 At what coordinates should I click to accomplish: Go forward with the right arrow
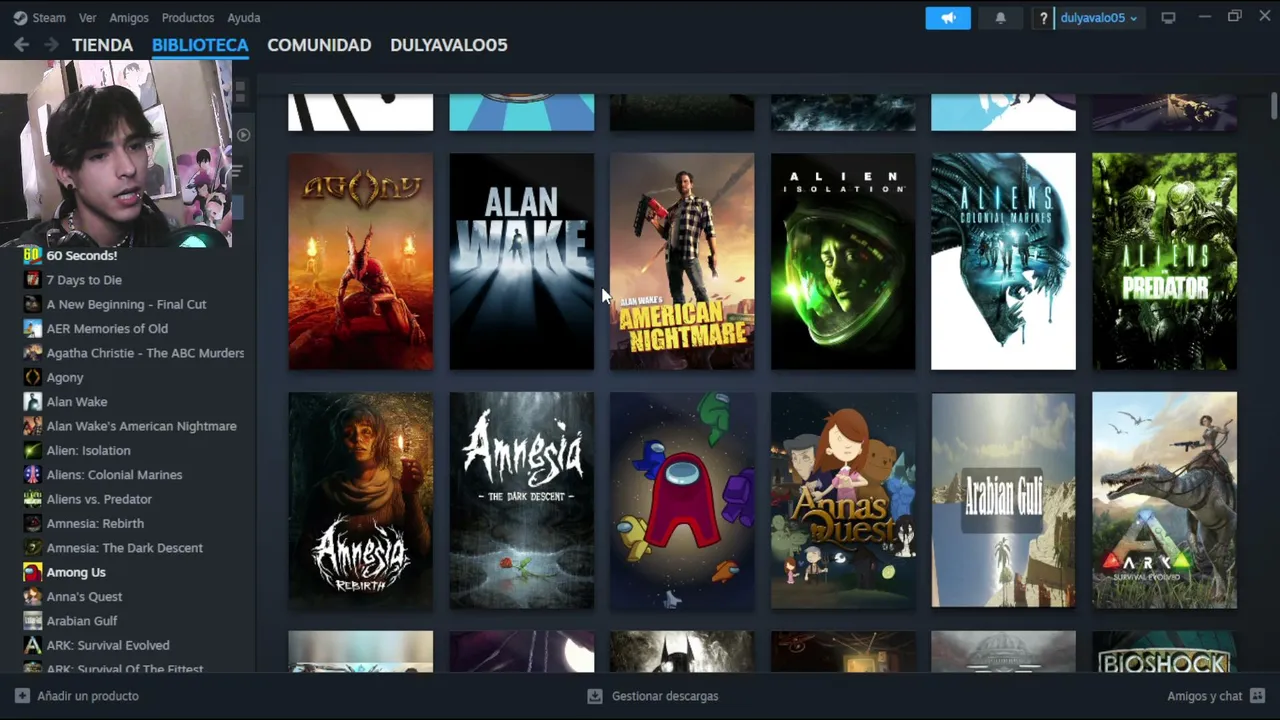click(x=51, y=45)
